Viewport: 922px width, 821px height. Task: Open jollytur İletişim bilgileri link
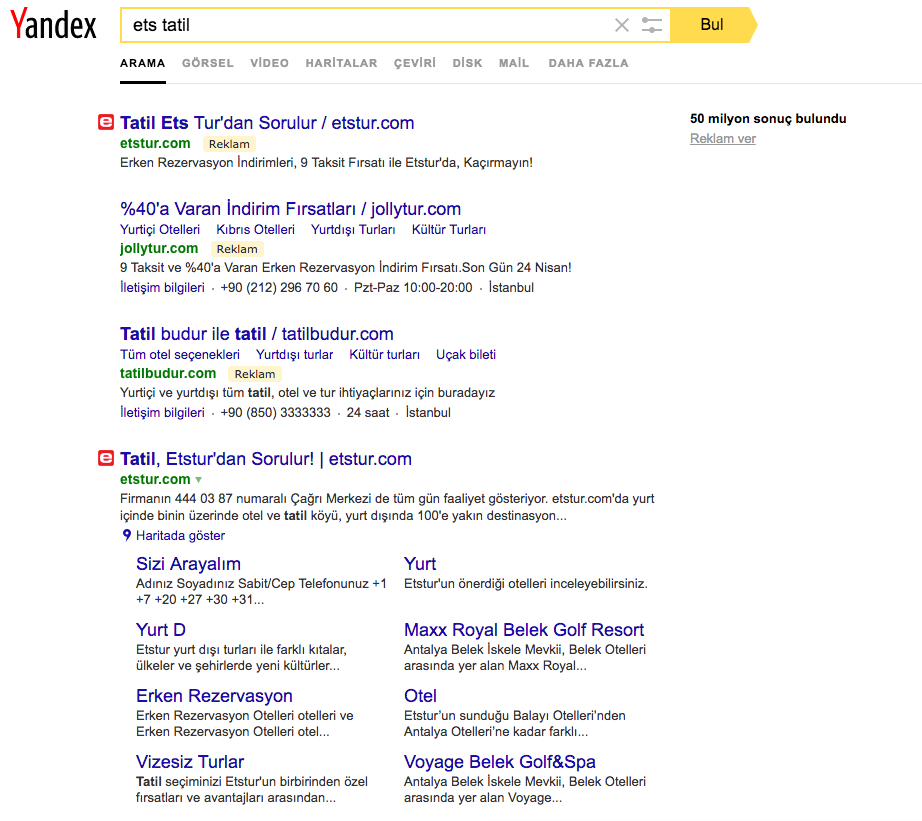tap(162, 288)
